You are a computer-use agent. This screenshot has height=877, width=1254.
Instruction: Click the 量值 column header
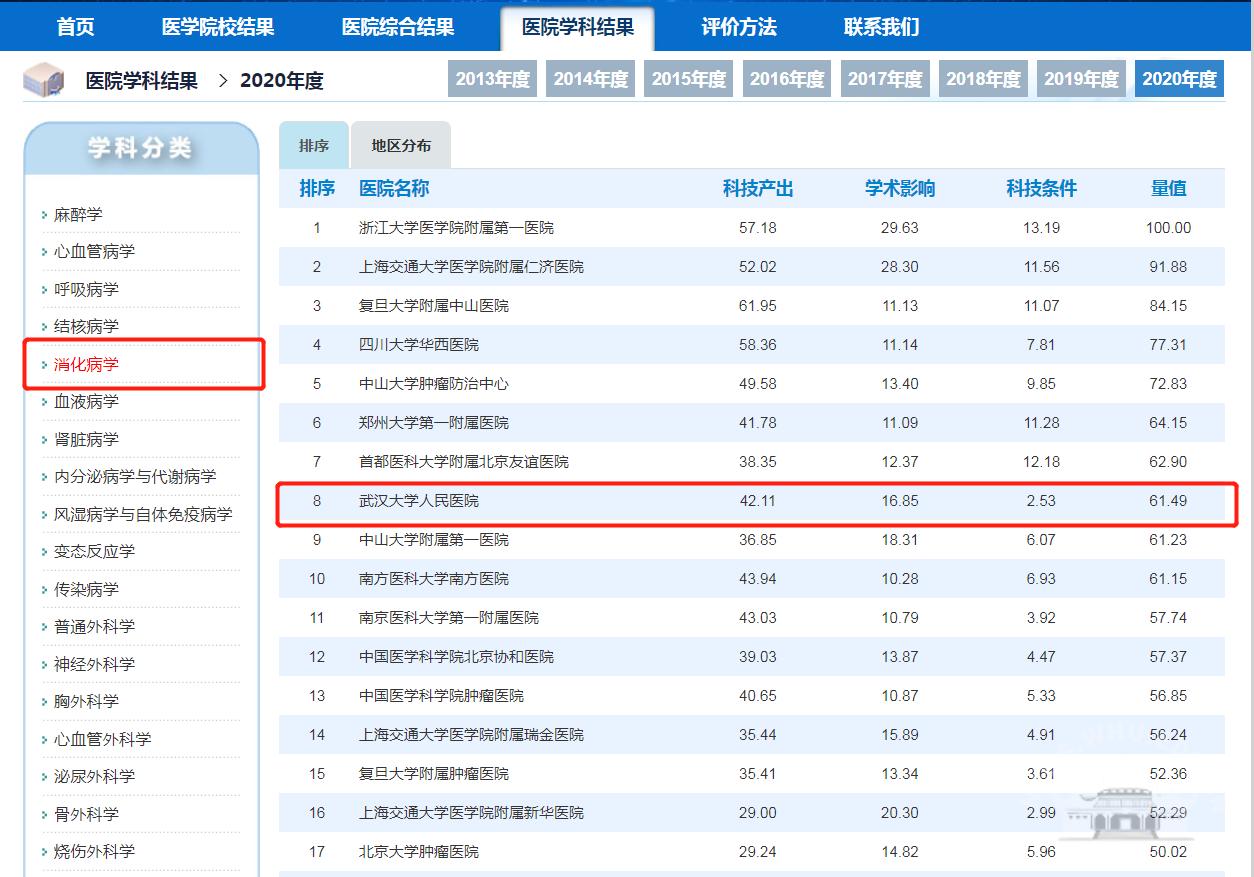1168,189
